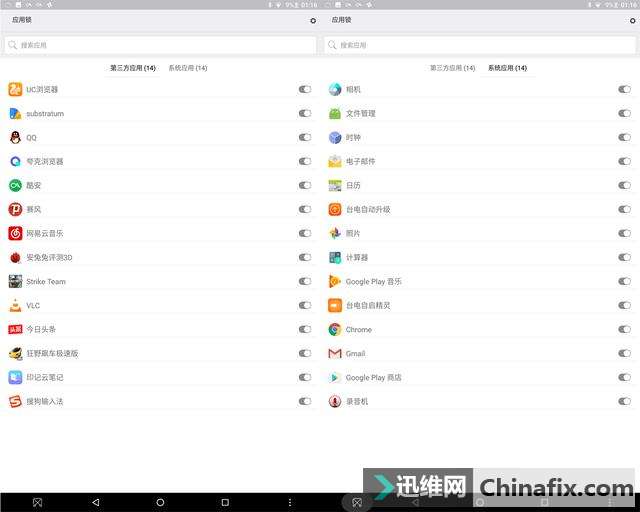Toggle lock switch for 相机
Image resolution: width=640 pixels, height=512 pixels.
point(624,89)
